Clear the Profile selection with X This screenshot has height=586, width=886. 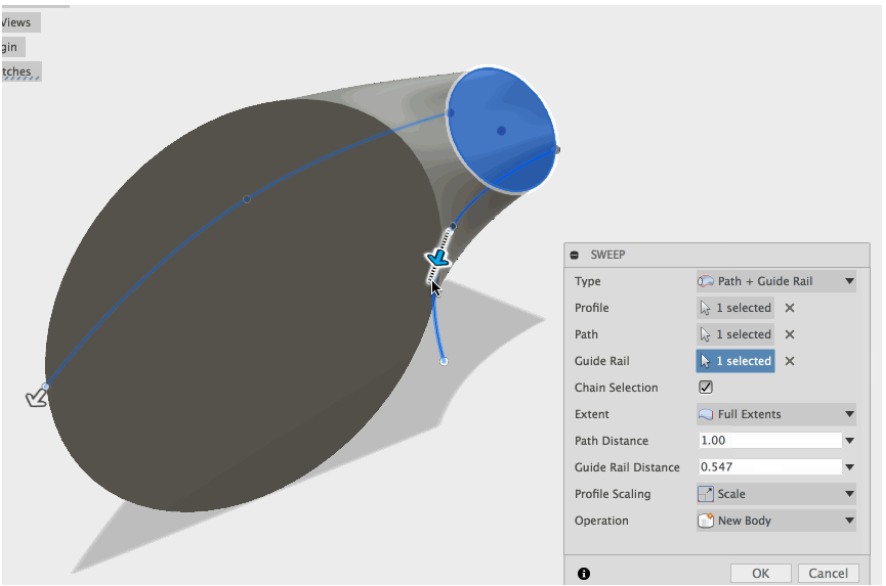tap(789, 308)
